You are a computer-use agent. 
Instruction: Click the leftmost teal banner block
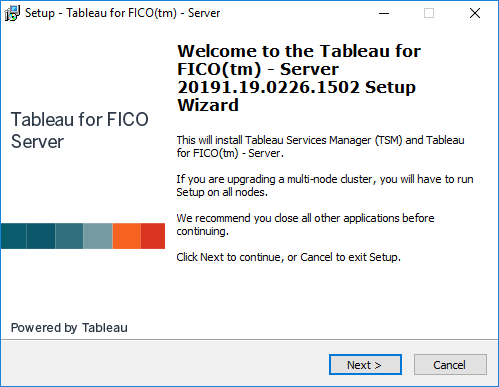[13, 236]
